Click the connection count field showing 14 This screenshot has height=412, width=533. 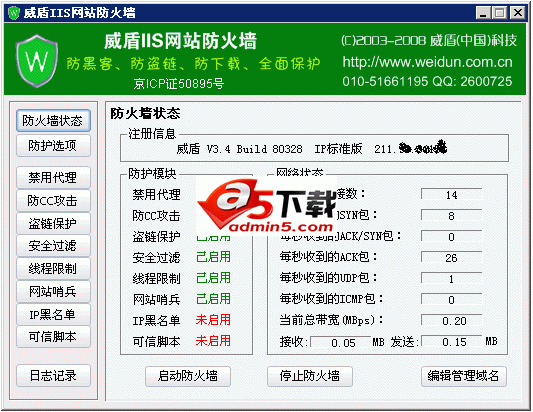coord(451,195)
